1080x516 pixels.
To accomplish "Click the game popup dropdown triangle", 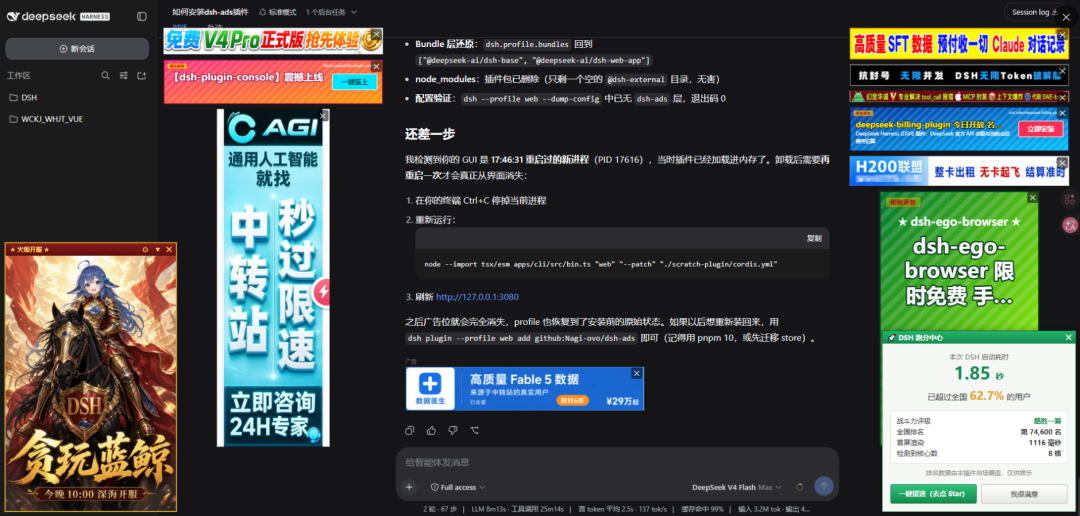I will pyautogui.click(x=157, y=249).
